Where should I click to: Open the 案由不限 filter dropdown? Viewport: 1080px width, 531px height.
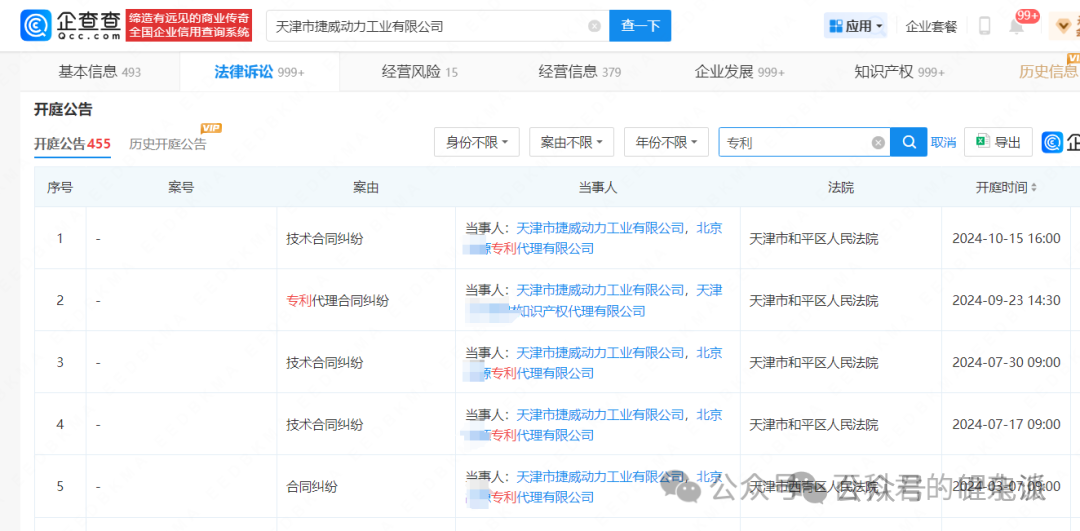[572, 142]
